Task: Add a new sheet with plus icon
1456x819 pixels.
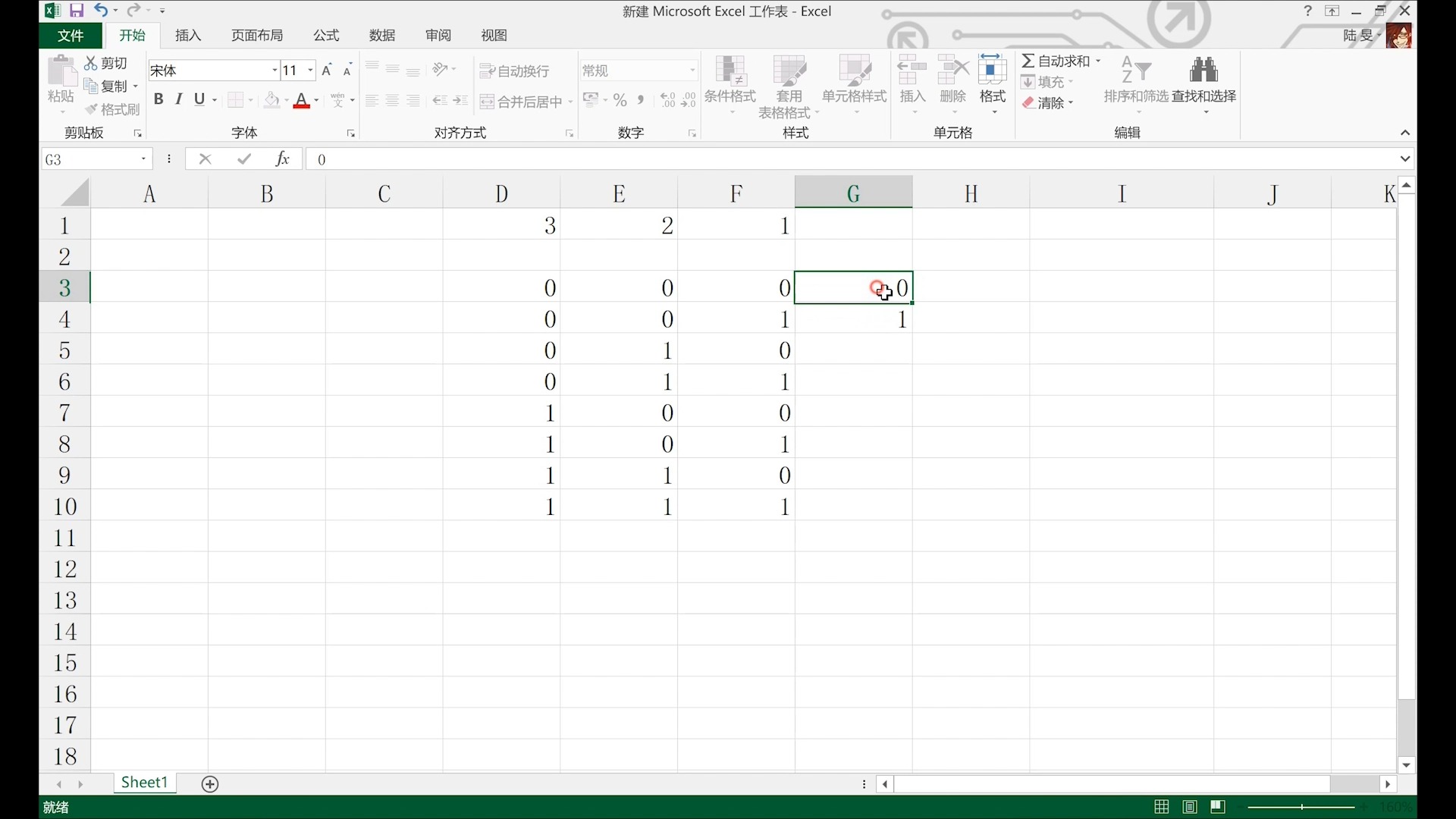Action: pos(210,784)
